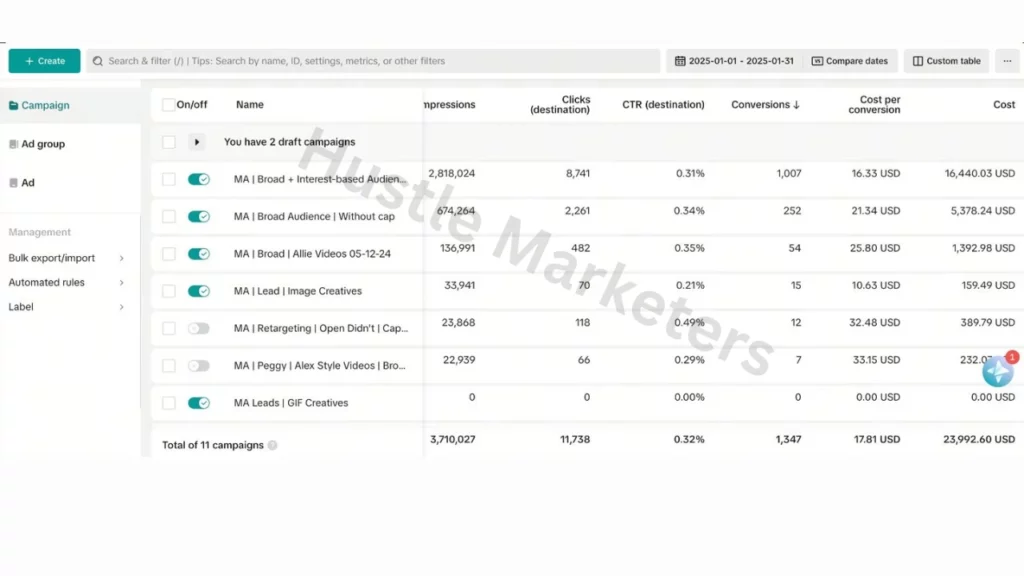This screenshot has width=1024, height=576.
Task: Open the Label submenu
Action: [121, 307]
